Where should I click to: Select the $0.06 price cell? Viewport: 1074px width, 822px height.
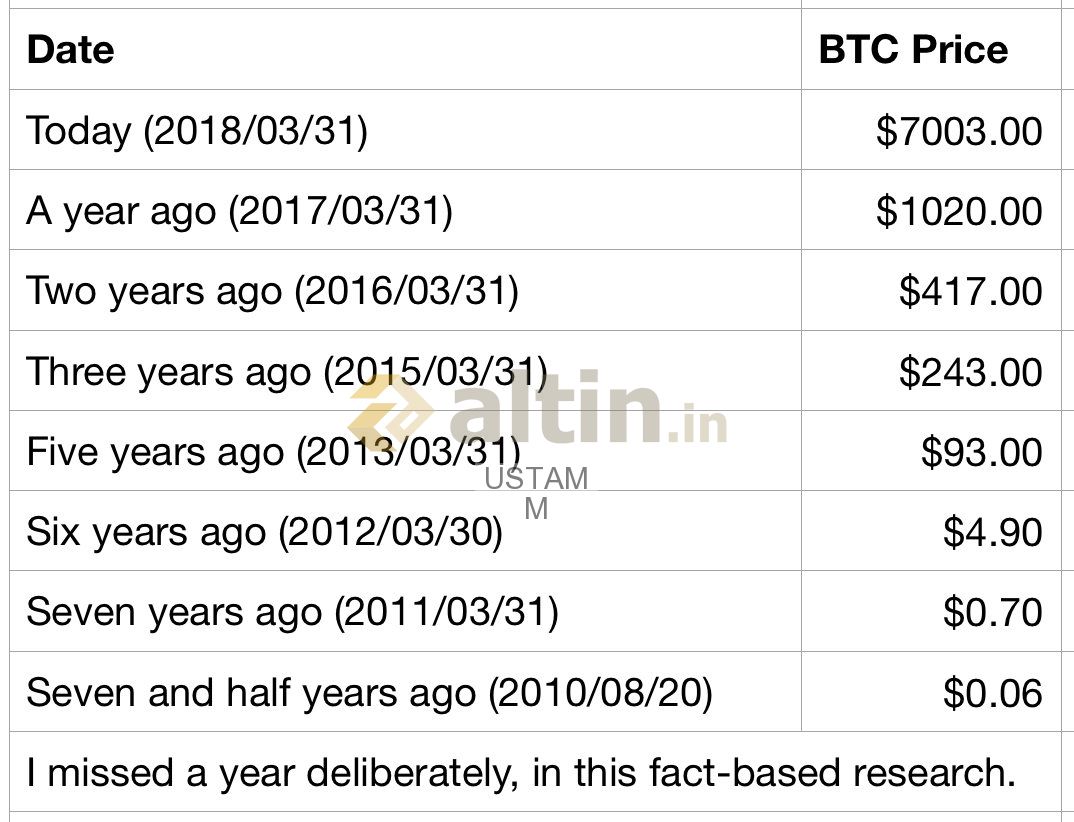point(931,692)
